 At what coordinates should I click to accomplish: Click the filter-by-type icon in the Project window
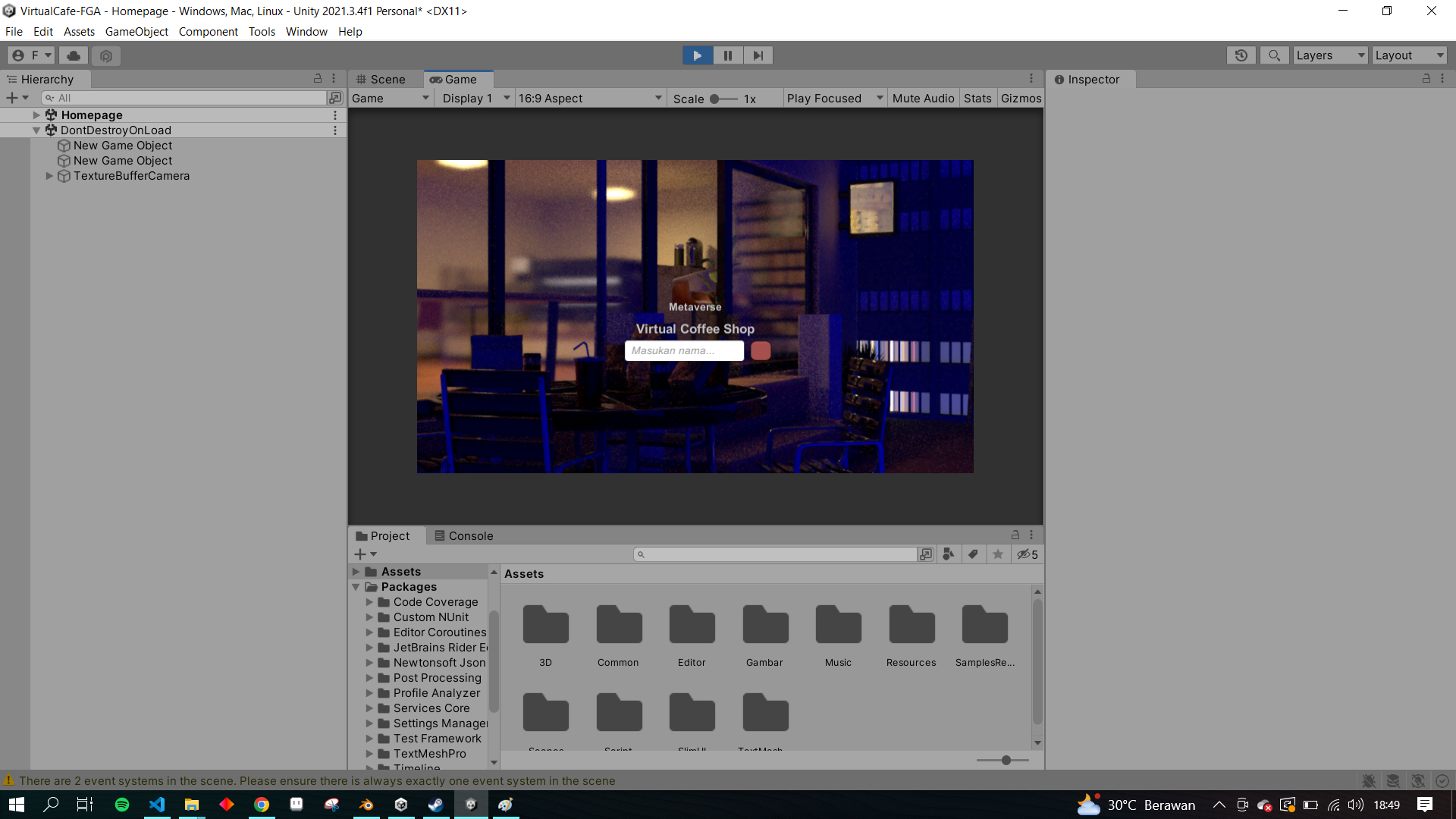click(x=948, y=554)
